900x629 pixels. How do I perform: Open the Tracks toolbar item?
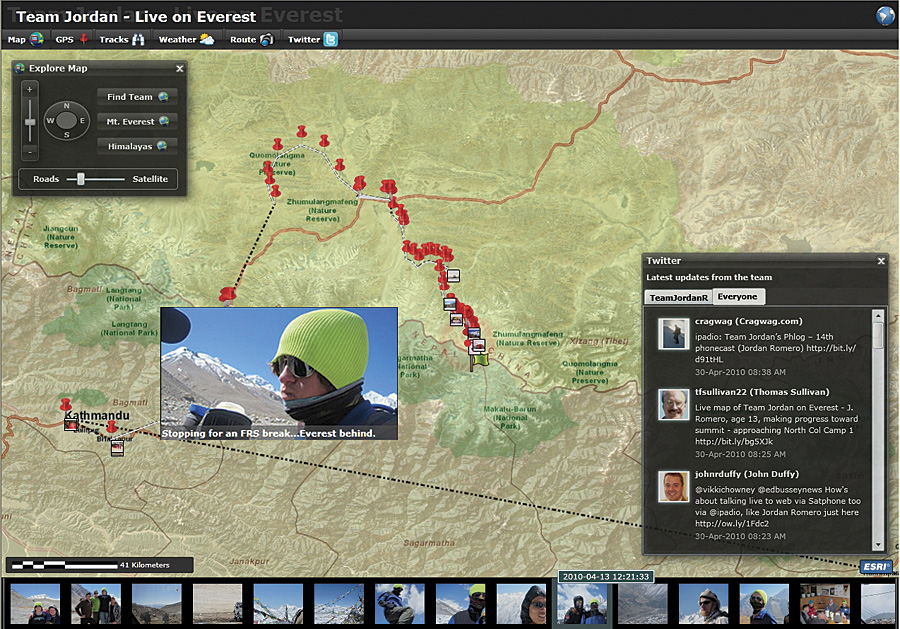(x=121, y=40)
